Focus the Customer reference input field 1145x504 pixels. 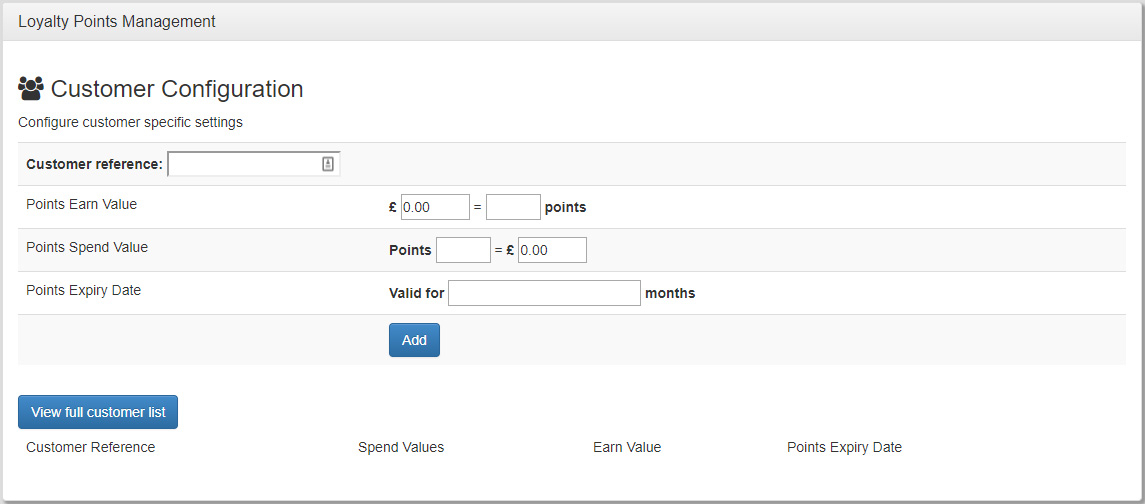(254, 164)
